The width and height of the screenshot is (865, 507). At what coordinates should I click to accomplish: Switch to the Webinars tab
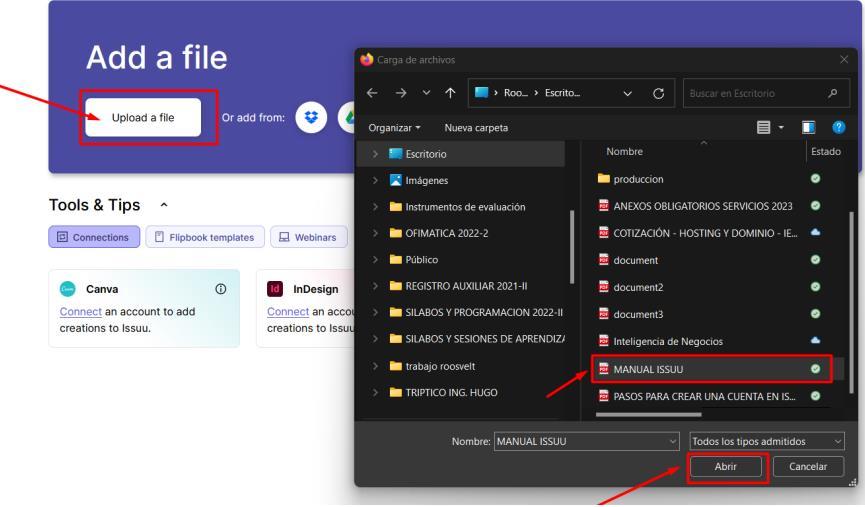click(x=308, y=237)
